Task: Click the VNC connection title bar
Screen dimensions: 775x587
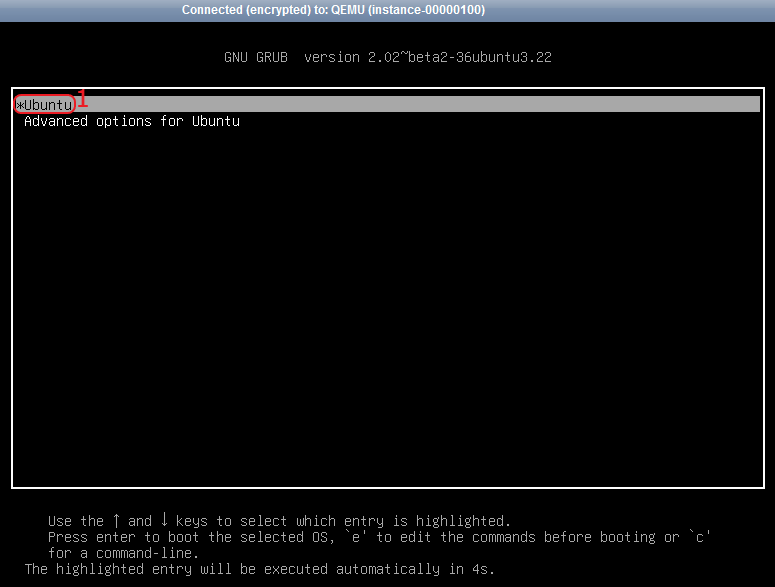Action: point(388,10)
